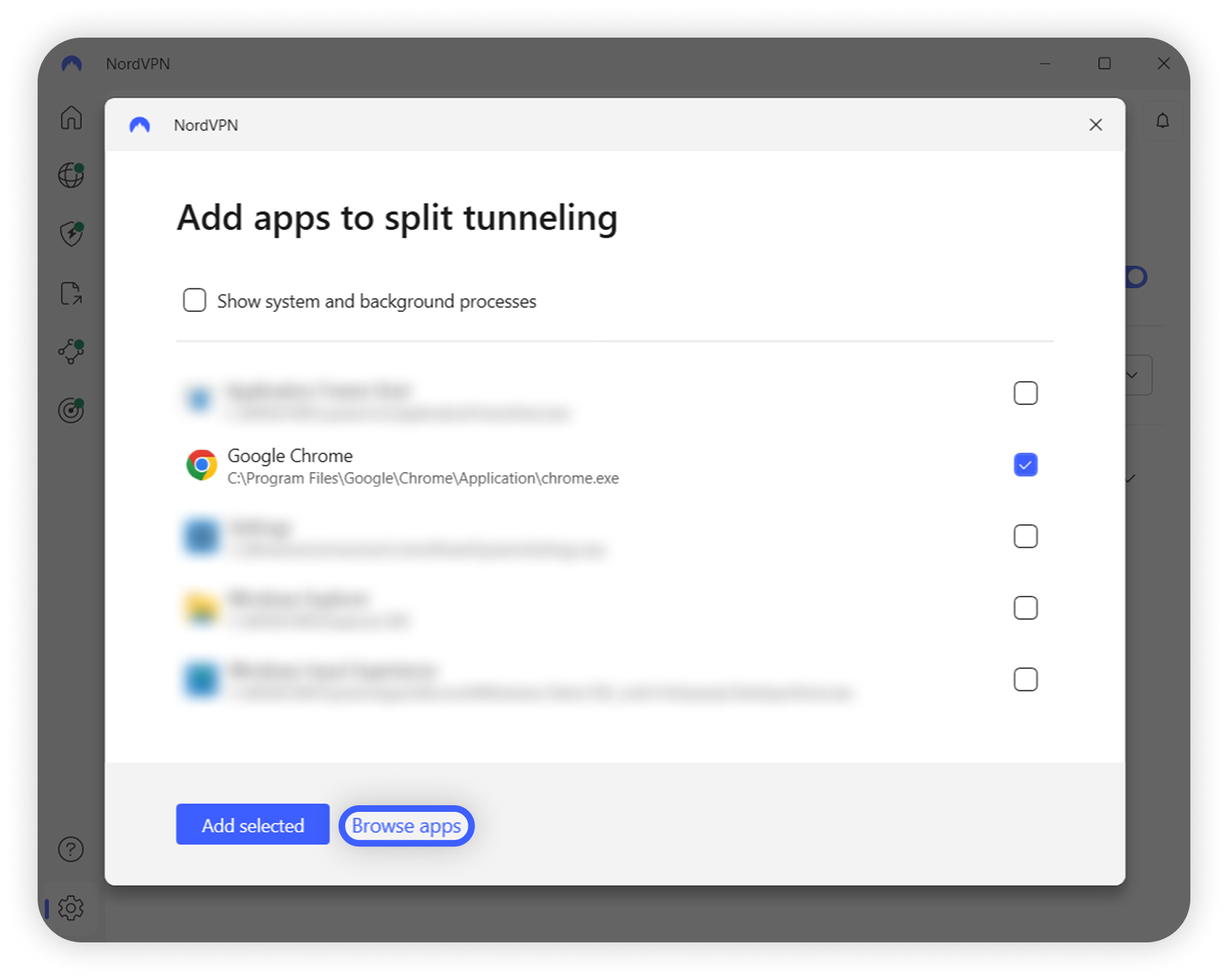Open the Help section via question mark
Screen dimensions: 1228x980
71,849
